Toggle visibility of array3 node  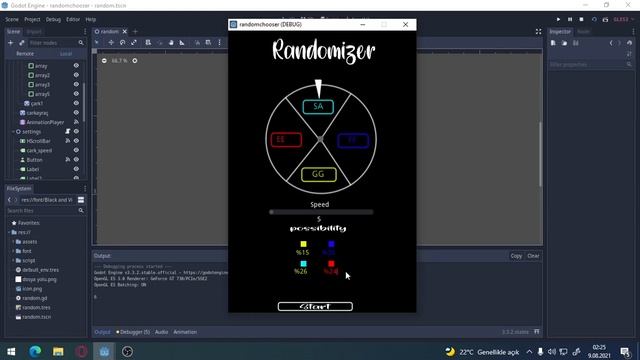[x=76, y=84]
